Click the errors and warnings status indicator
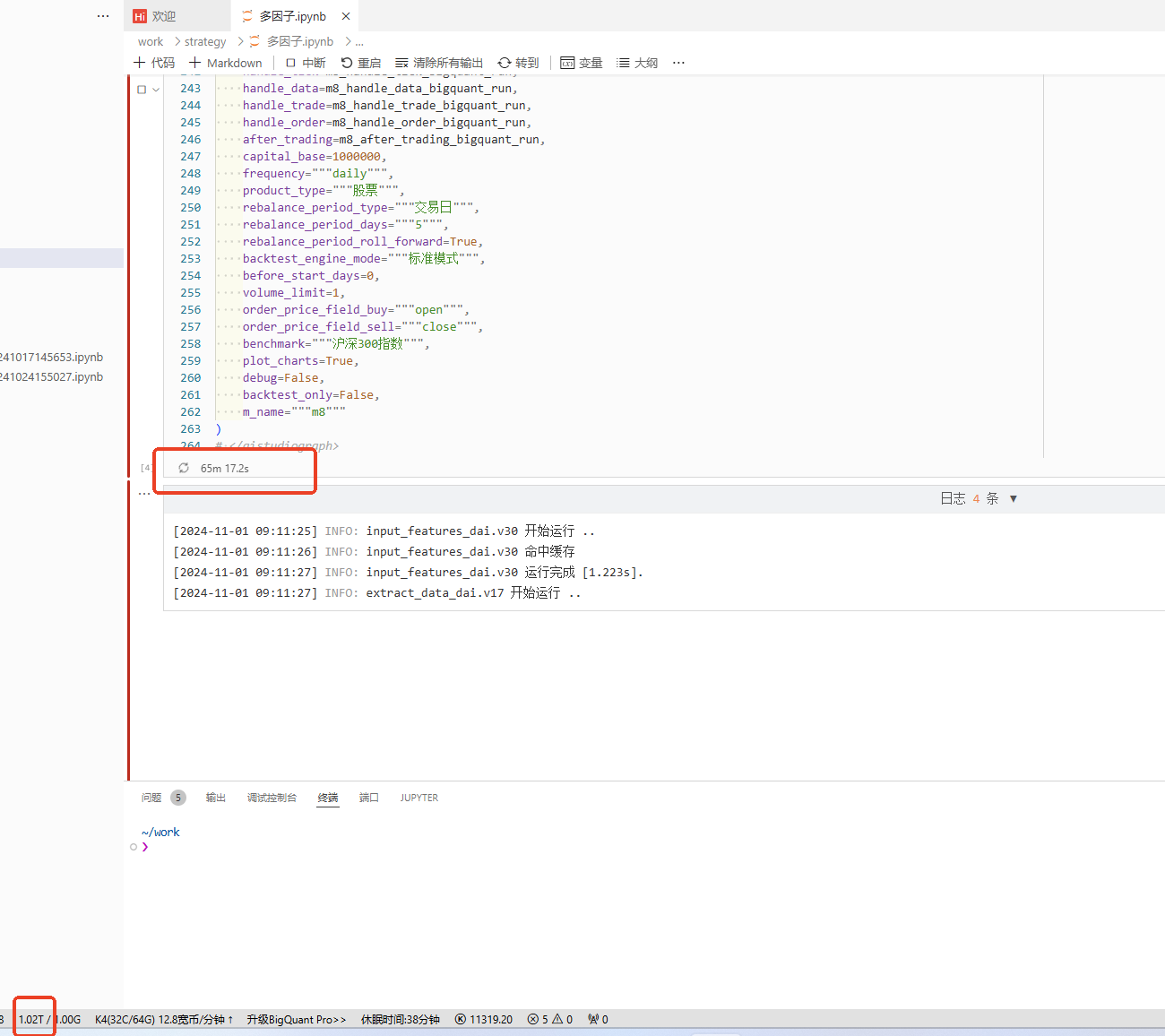The width and height of the screenshot is (1165, 1036). click(549, 1020)
